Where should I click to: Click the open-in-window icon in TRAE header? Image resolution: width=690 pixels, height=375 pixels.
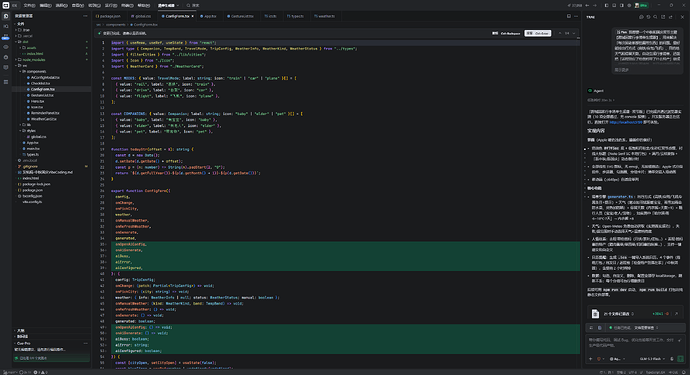pos(663,17)
